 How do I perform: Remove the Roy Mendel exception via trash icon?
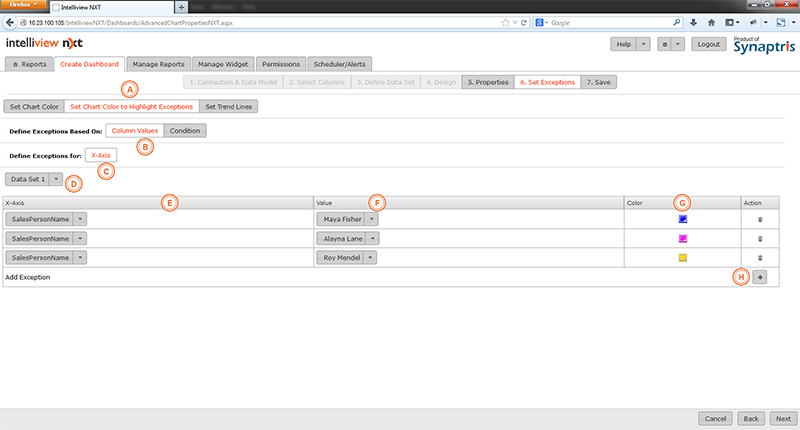pyautogui.click(x=760, y=258)
